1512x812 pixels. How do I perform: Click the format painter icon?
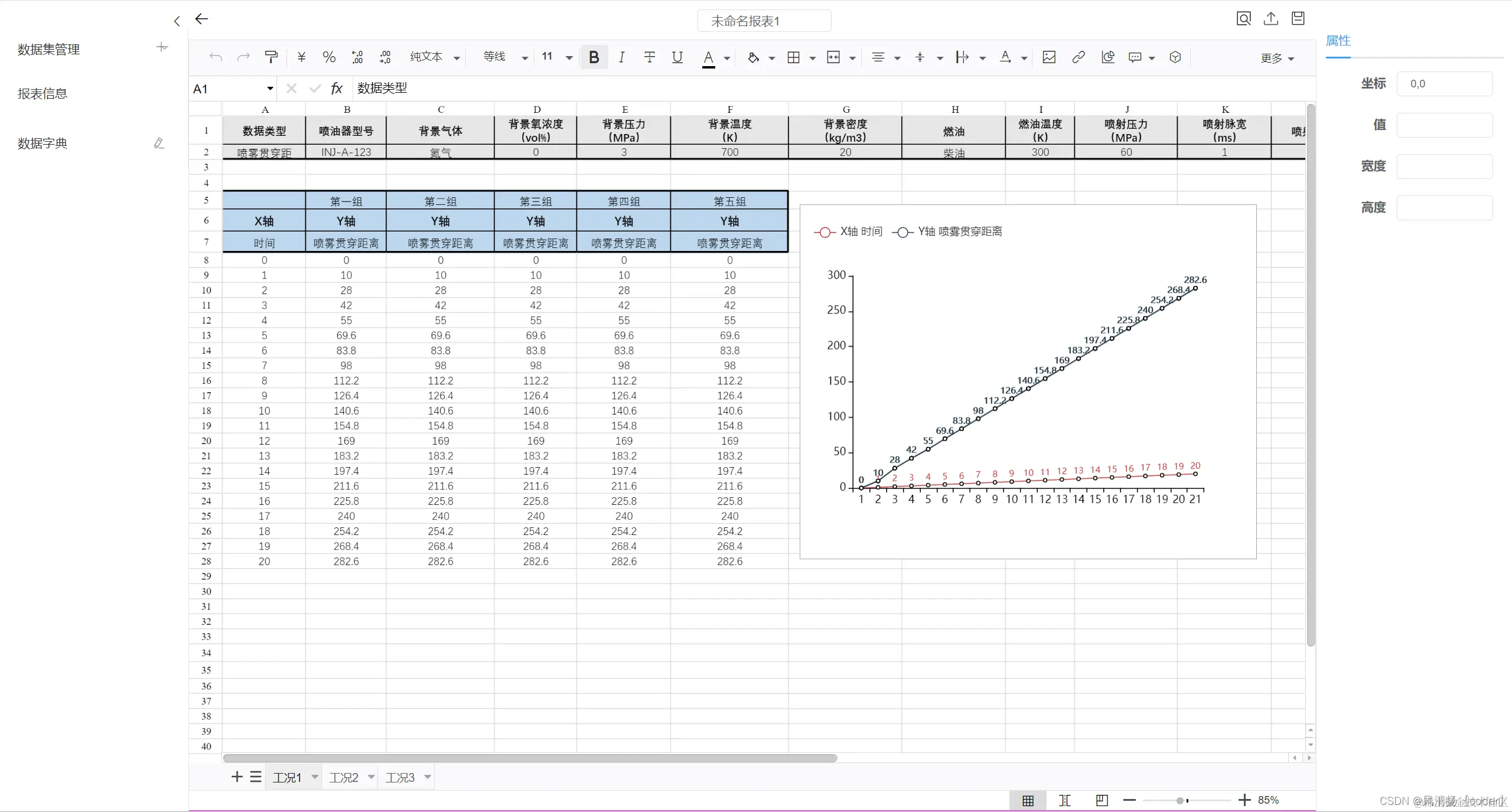pyautogui.click(x=271, y=57)
